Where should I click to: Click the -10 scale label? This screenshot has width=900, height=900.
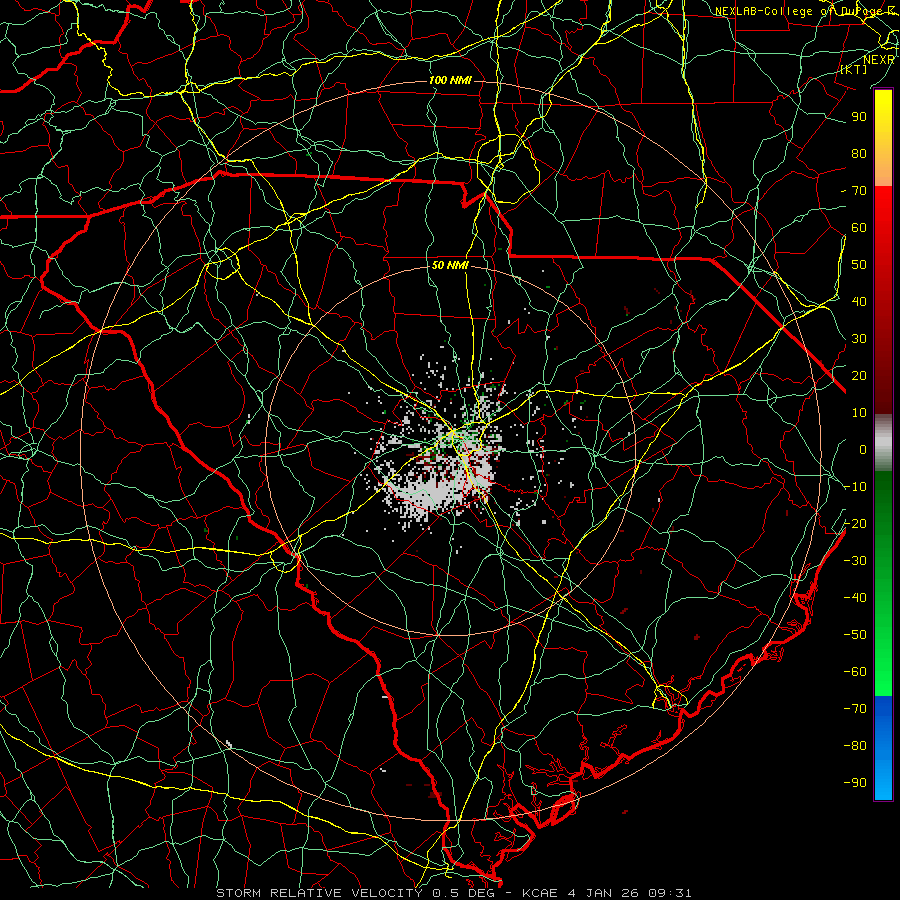(855, 487)
